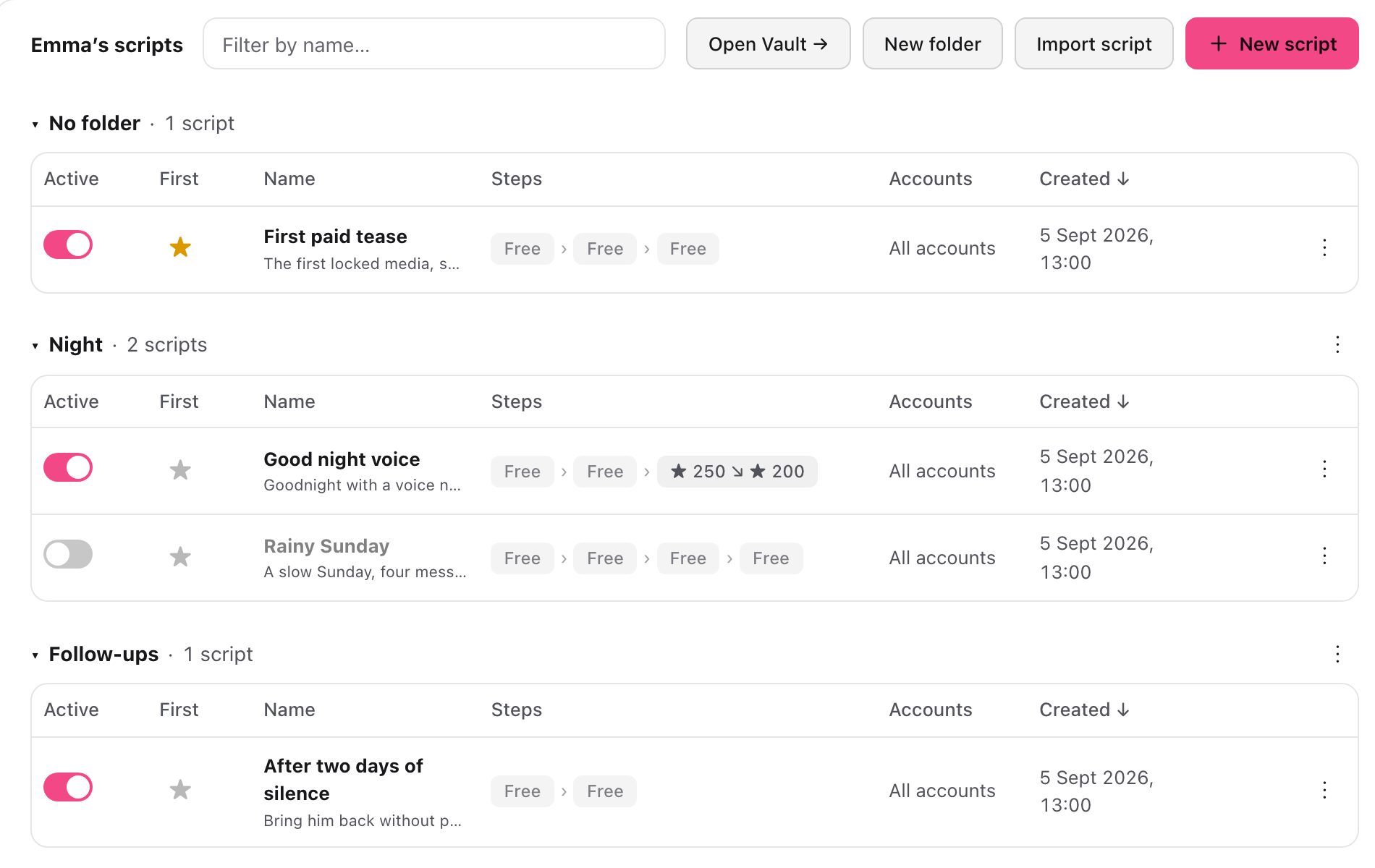Open the three-dot menu for After two days of silence
Viewport: 1375px width, 868px height.
coord(1324,790)
